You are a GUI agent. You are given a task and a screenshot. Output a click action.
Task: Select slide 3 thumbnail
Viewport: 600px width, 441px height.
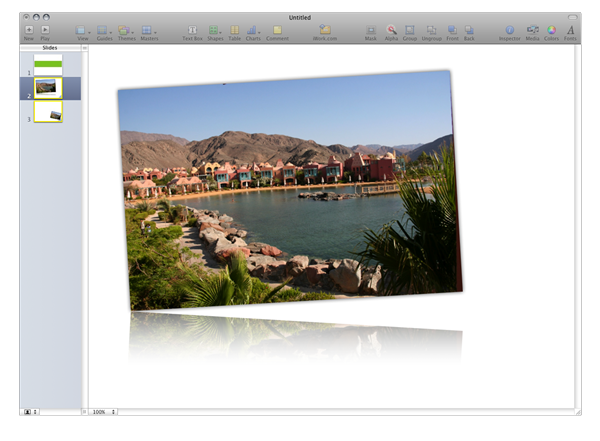[x=48, y=112]
